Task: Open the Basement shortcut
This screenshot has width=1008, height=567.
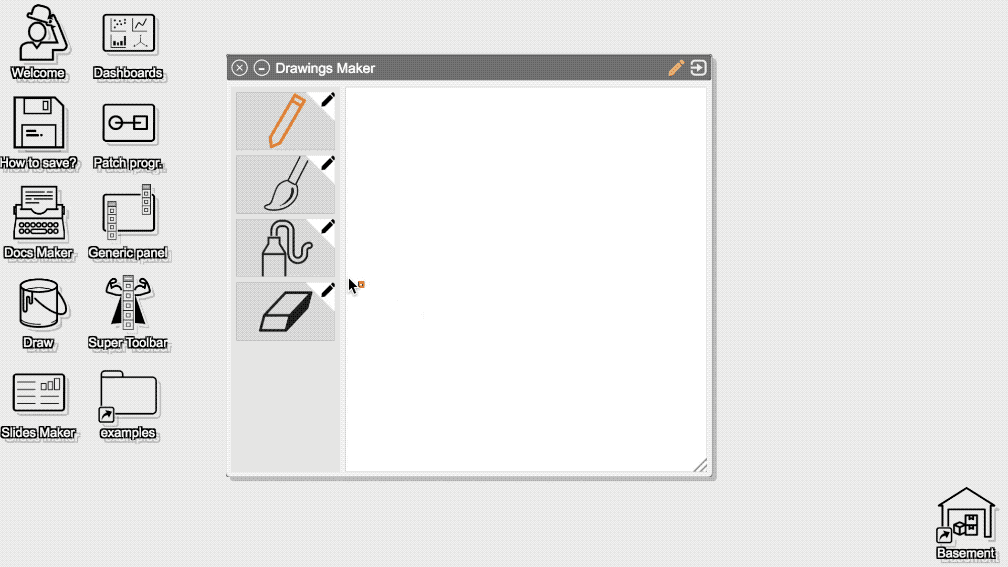Action: click(x=966, y=524)
